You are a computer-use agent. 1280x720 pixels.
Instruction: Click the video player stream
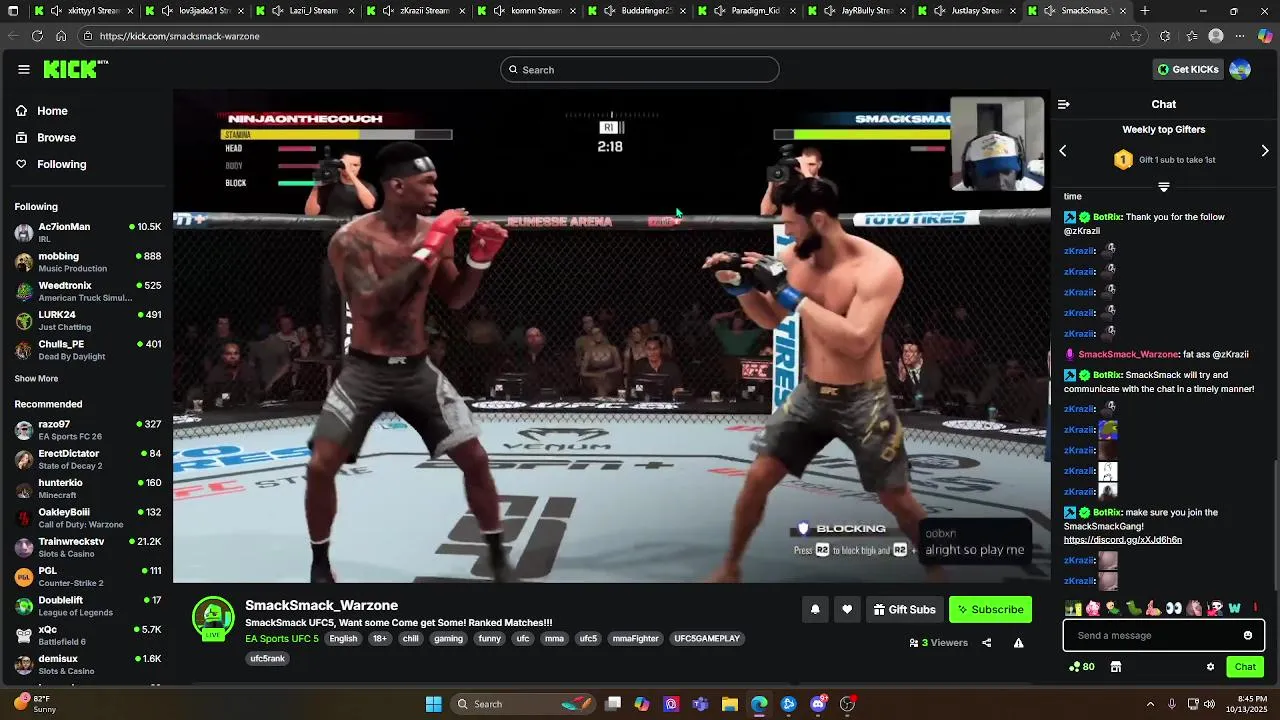[x=611, y=337]
